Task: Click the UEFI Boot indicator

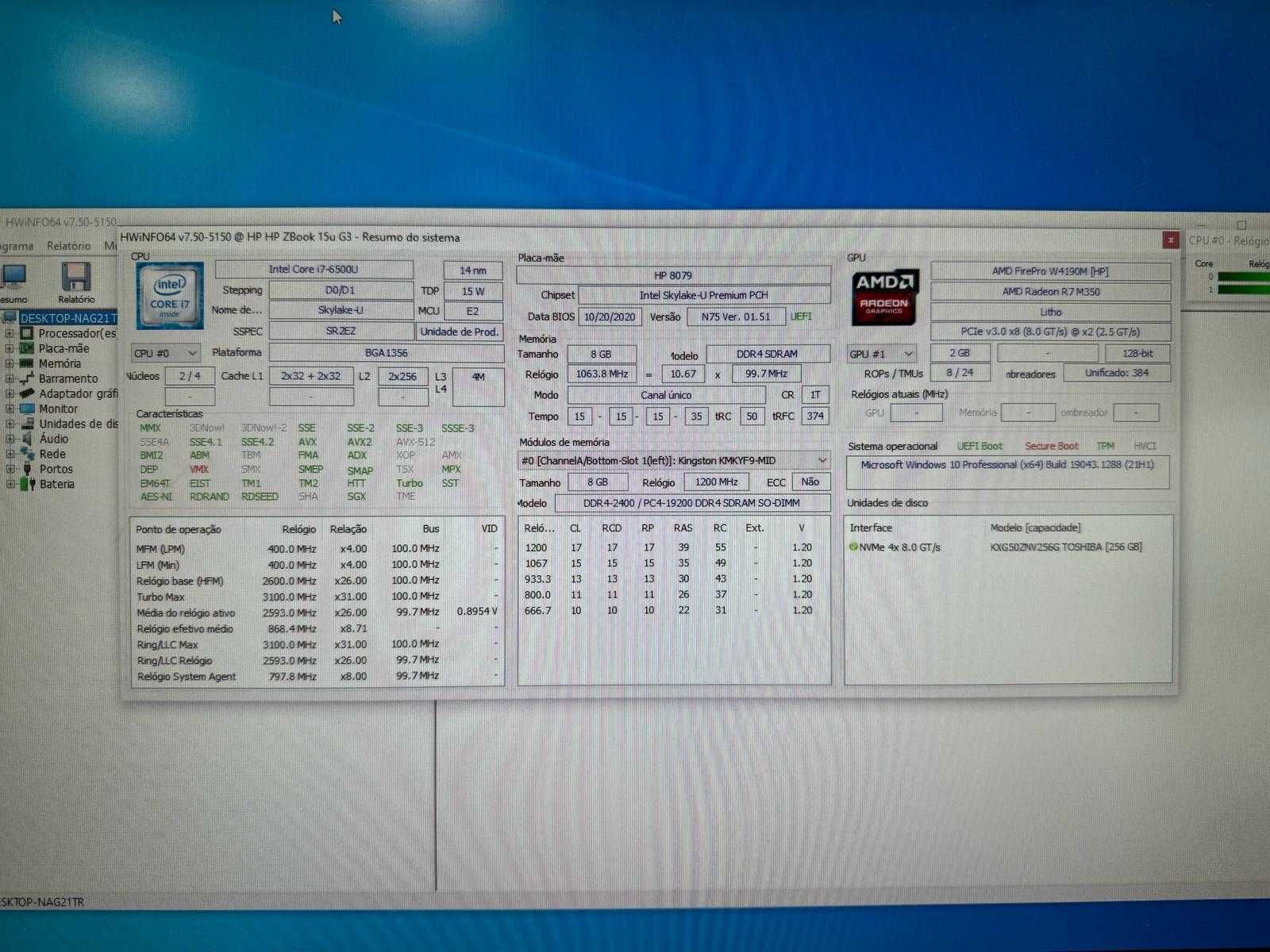Action: (x=979, y=447)
